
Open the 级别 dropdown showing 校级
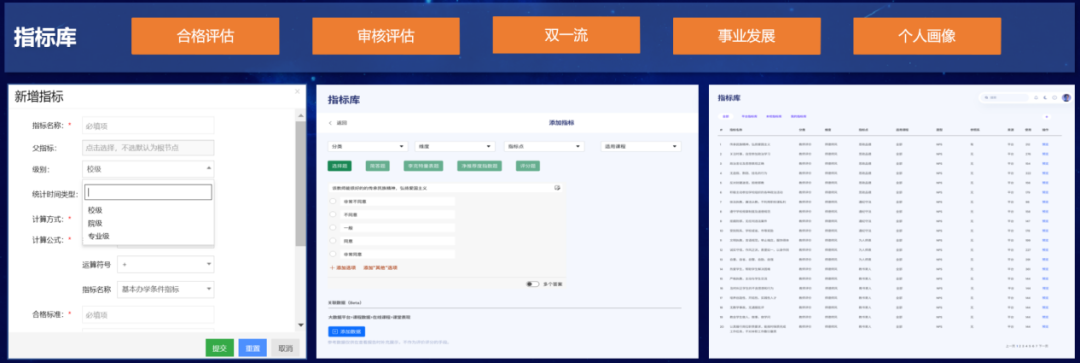[148, 169]
